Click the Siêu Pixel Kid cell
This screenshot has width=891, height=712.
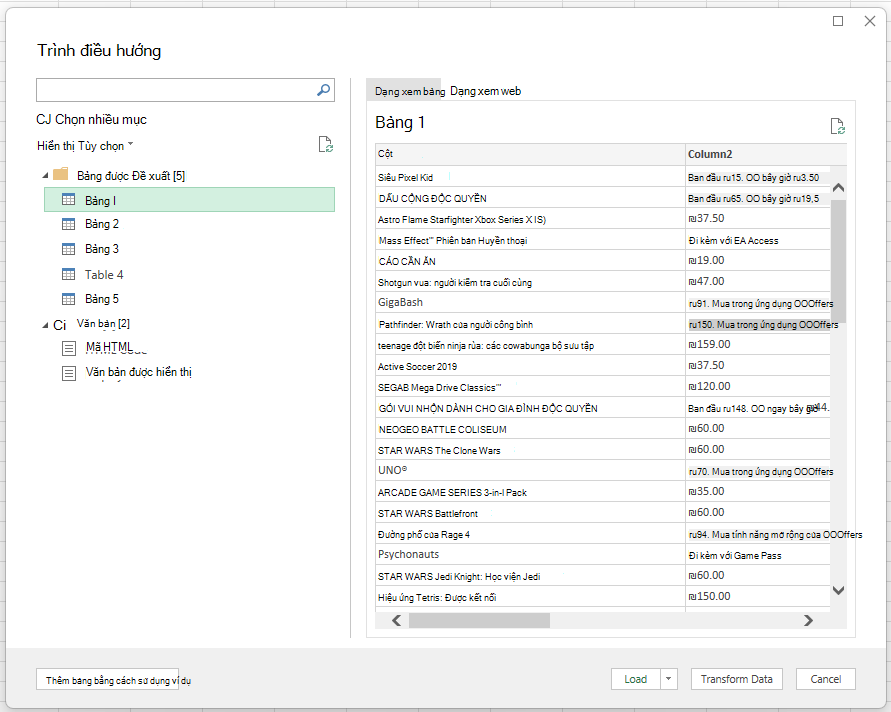pyautogui.click(x=530, y=177)
